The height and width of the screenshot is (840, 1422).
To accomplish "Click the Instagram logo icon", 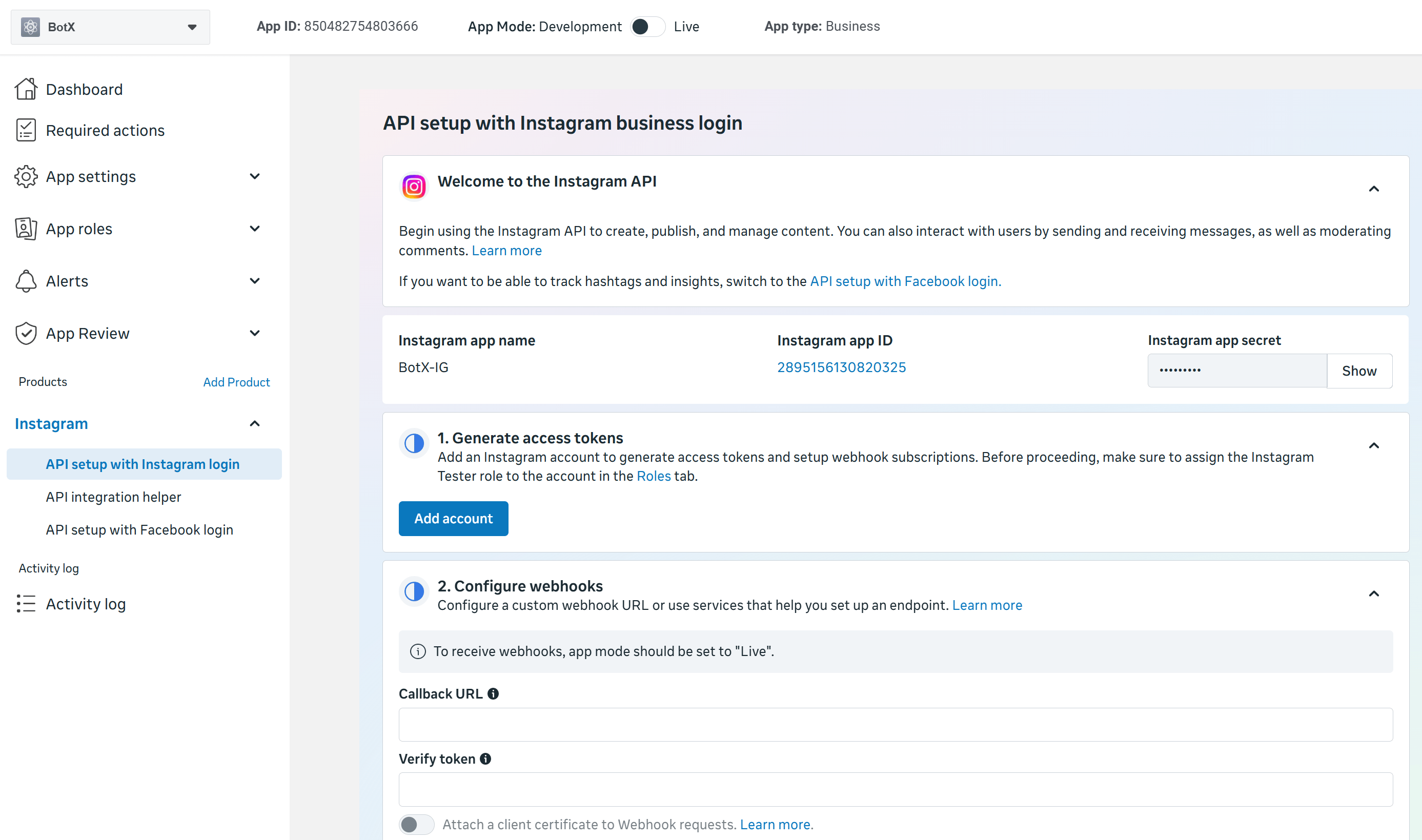I will click(x=414, y=186).
